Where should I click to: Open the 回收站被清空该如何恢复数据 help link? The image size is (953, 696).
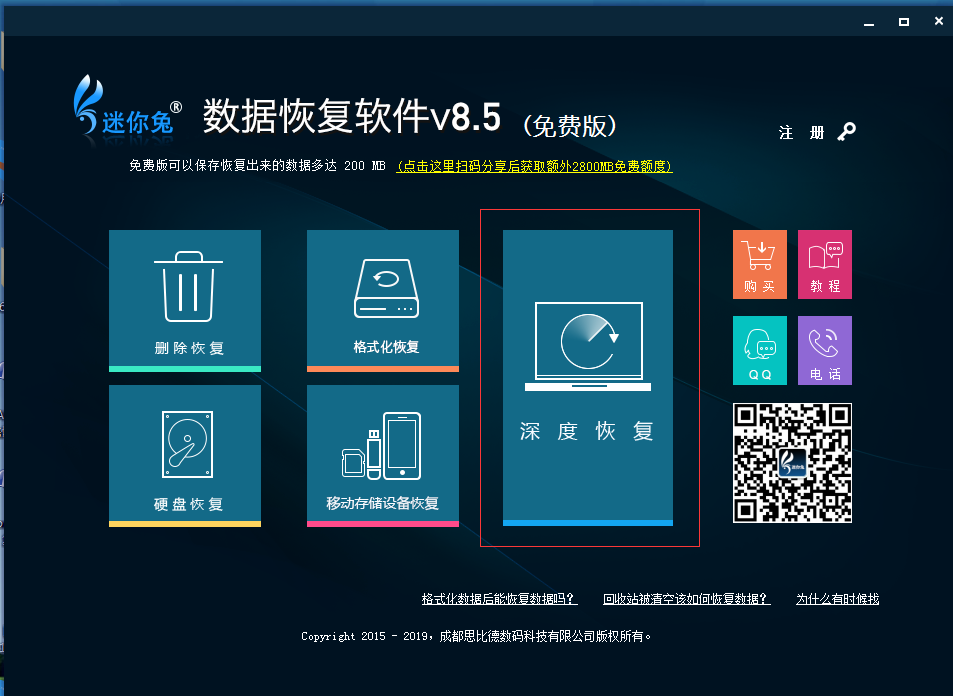coord(687,599)
